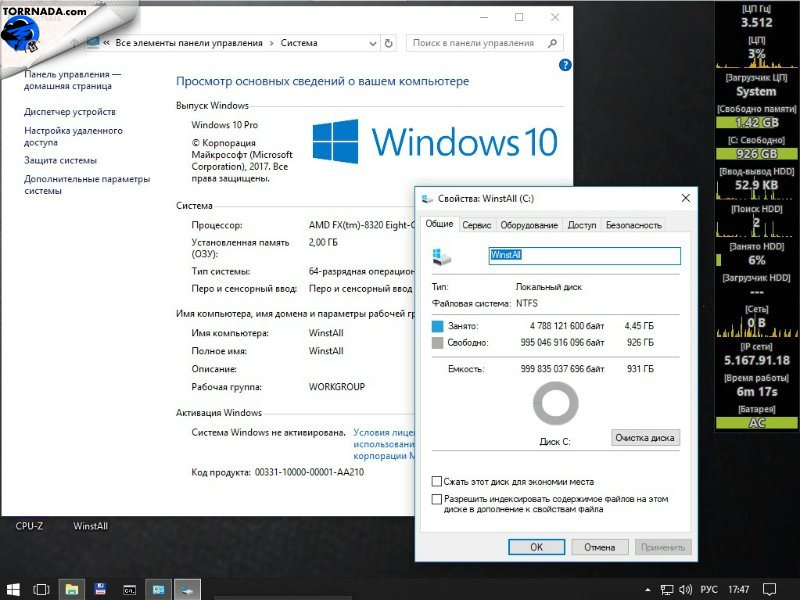
Task: Switch to the System window taskbar icon
Action: 158,590
